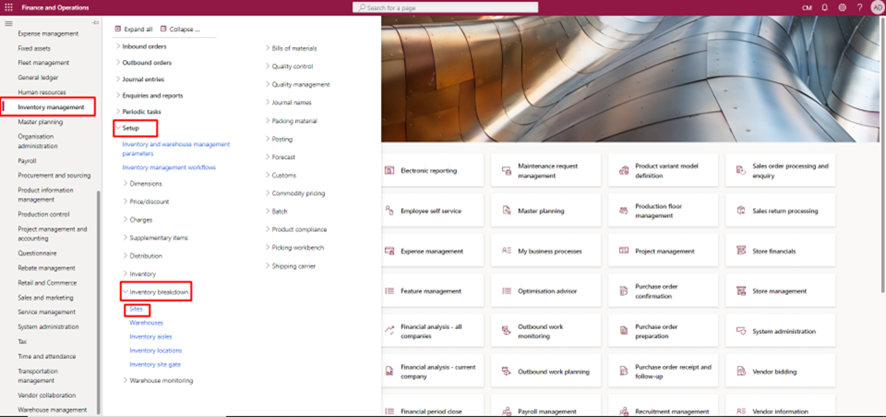Collapse the Inventory breakdown subgroup
Viewport: 886px width, 417px height.
pos(125,292)
